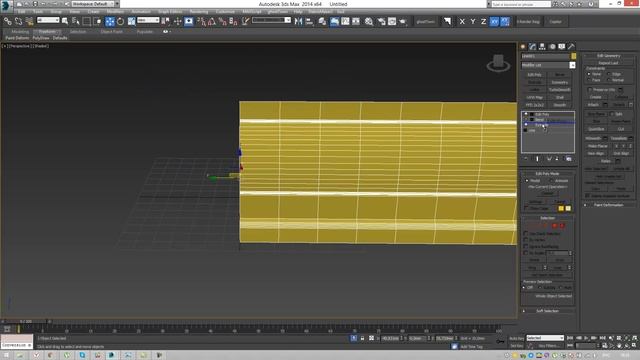This screenshot has height=360, width=640.
Task: Restrict movement to the Z axis
Action: (x=483, y=21)
